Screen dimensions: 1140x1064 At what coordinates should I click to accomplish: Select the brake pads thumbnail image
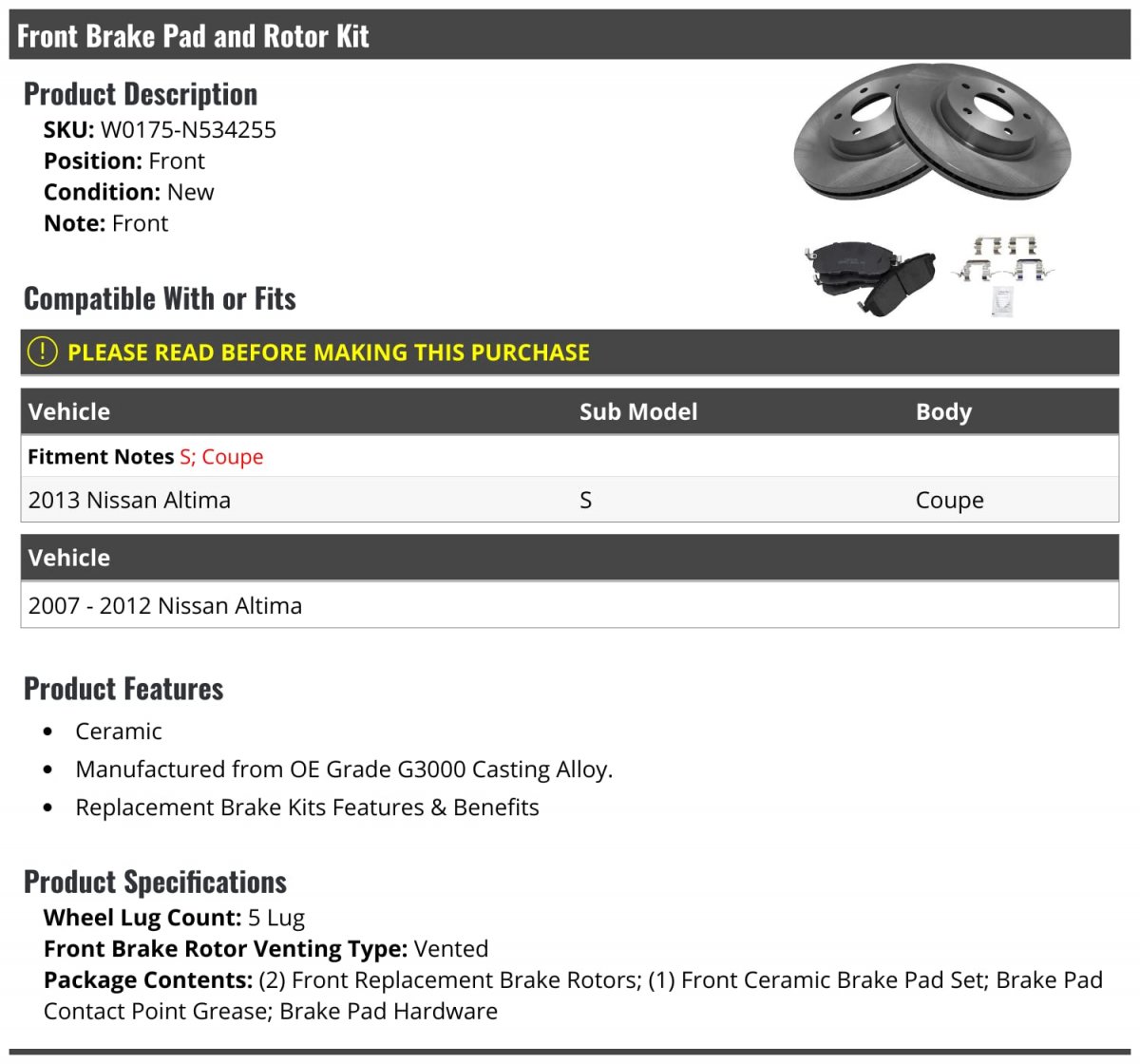click(870, 276)
